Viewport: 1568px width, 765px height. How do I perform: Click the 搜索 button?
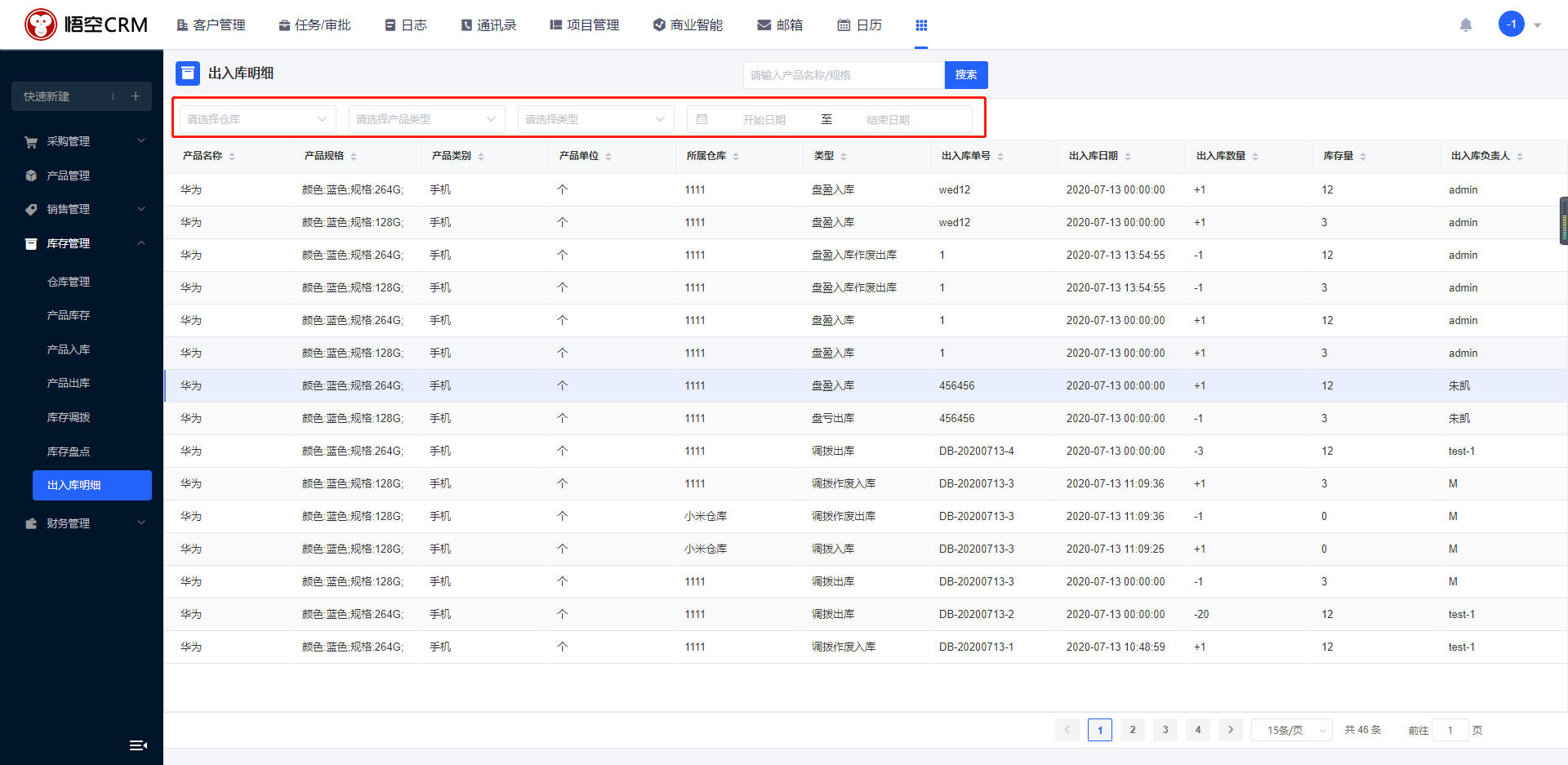966,75
